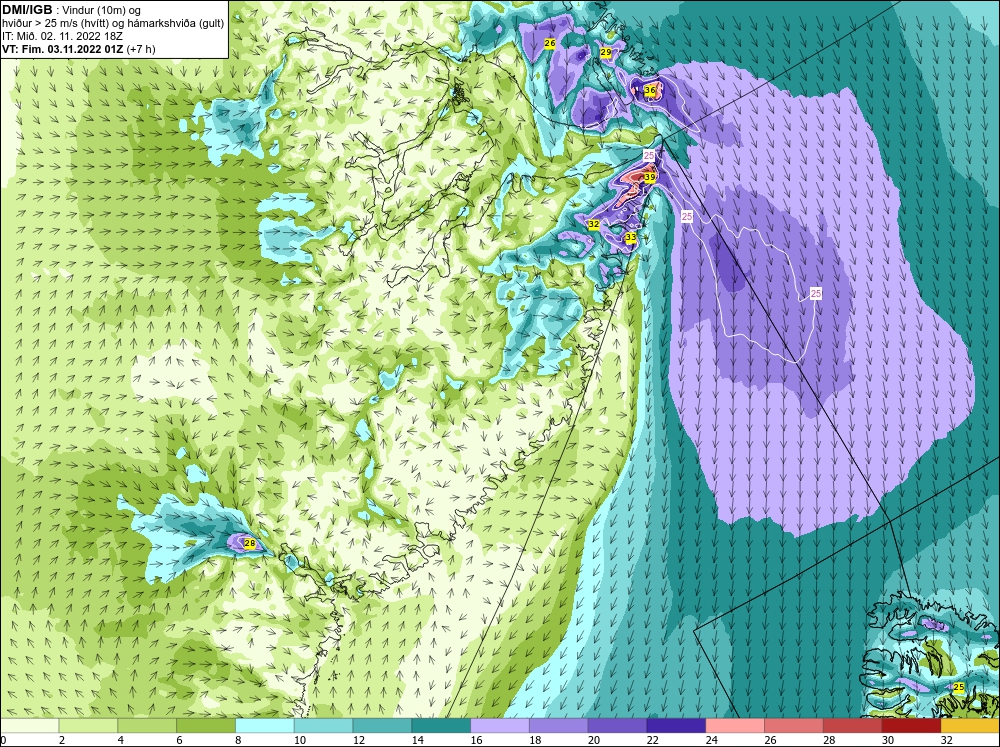The width and height of the screenshot is (1000, 747).
Task: Click the yellow 28 gust label on southwest coast
Action: point(250,544)
